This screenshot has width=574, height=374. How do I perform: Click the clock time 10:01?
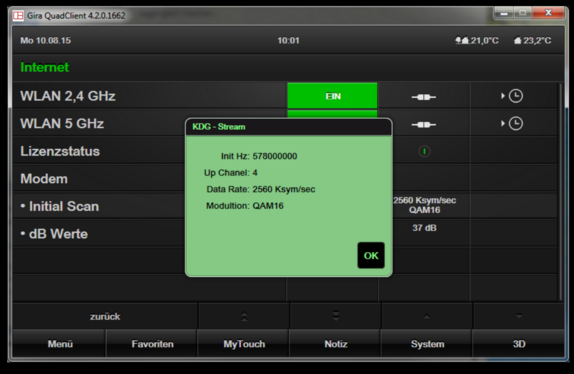(288, 40)
